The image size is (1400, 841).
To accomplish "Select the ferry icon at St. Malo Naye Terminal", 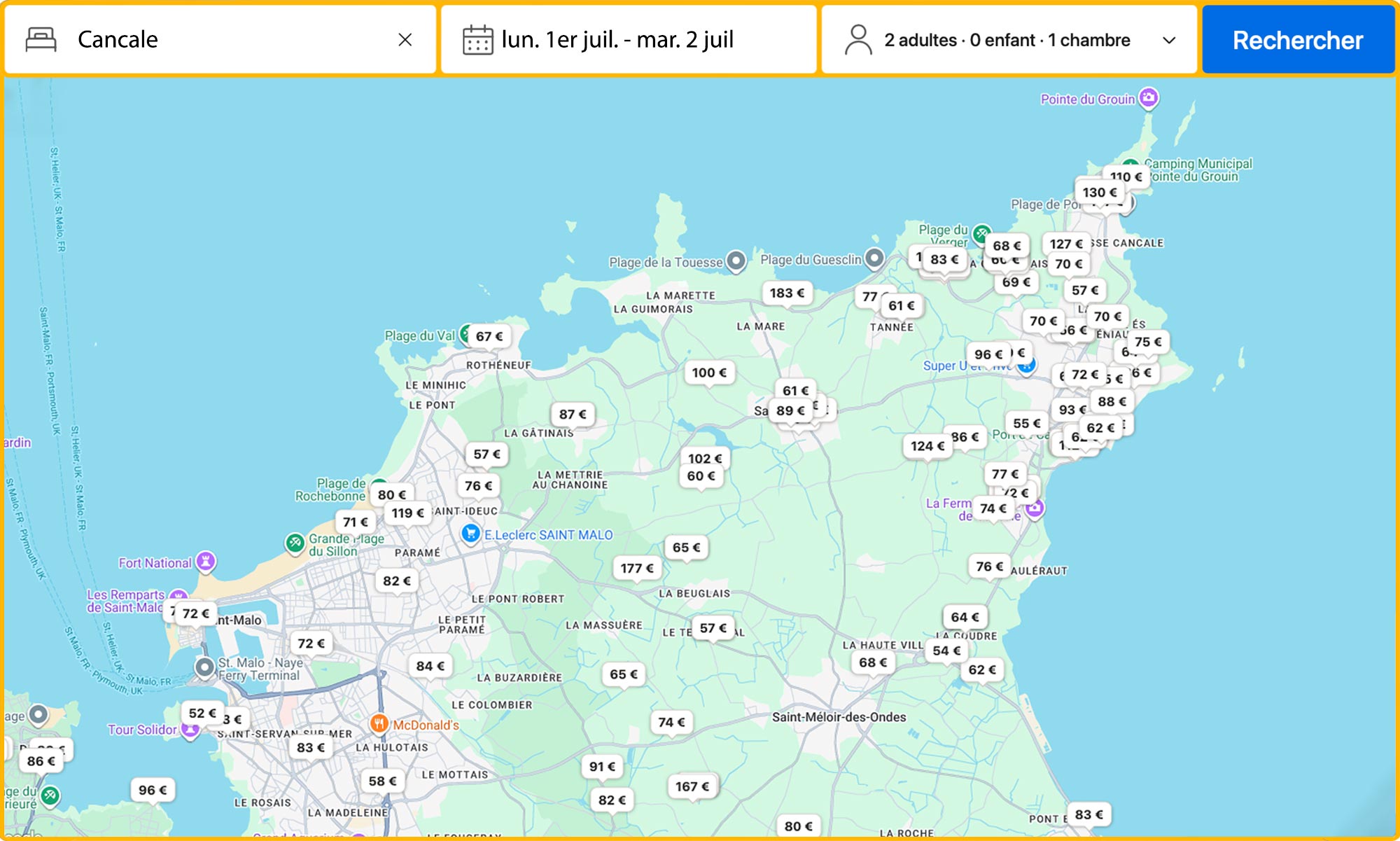I will (x=204, y=667).
